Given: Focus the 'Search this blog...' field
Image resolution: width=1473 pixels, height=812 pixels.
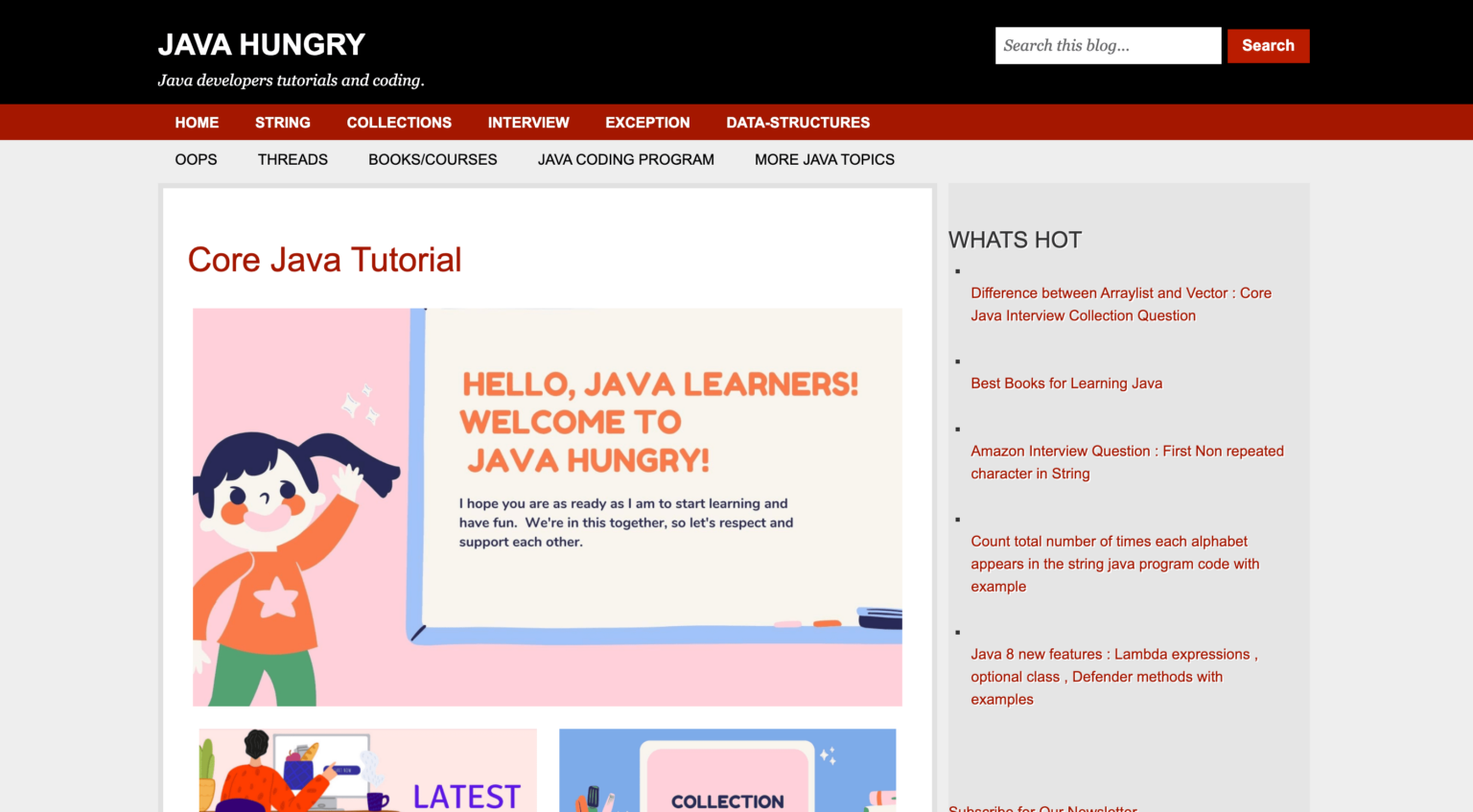Looking at the screenshot, I should [1108, 45].
